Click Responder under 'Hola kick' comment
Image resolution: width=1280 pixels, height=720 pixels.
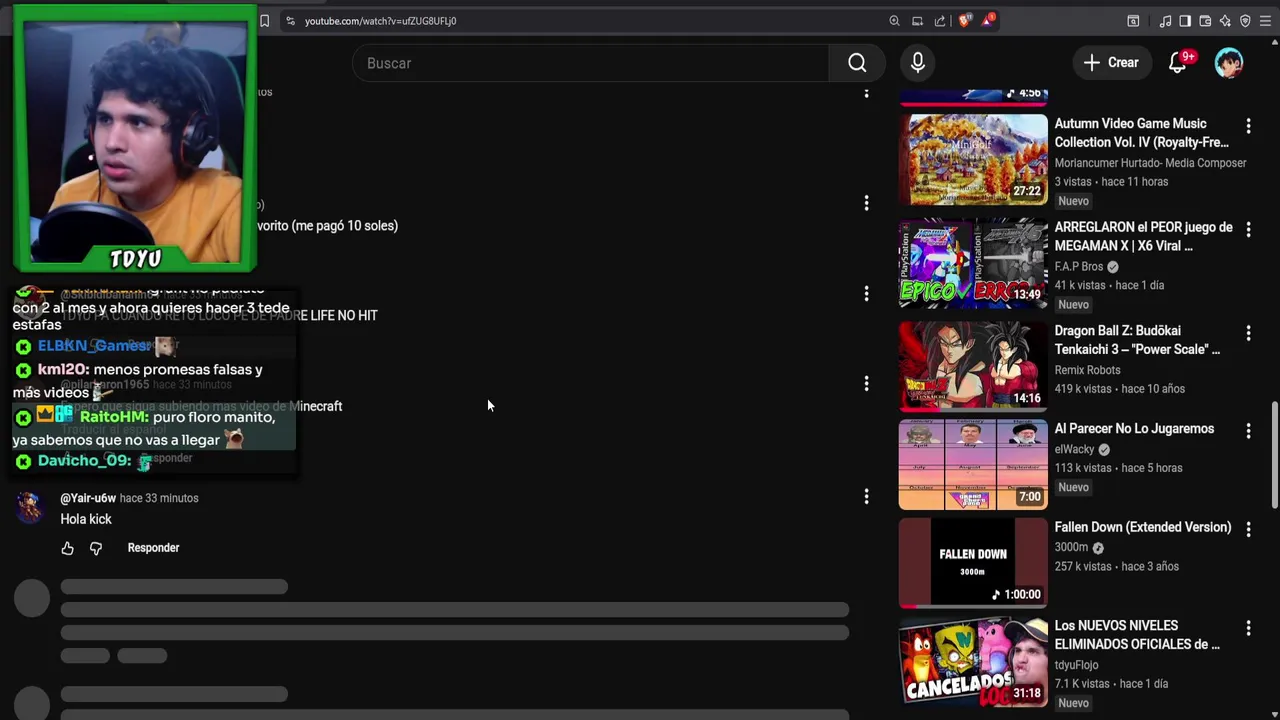[x=153, y=548]
